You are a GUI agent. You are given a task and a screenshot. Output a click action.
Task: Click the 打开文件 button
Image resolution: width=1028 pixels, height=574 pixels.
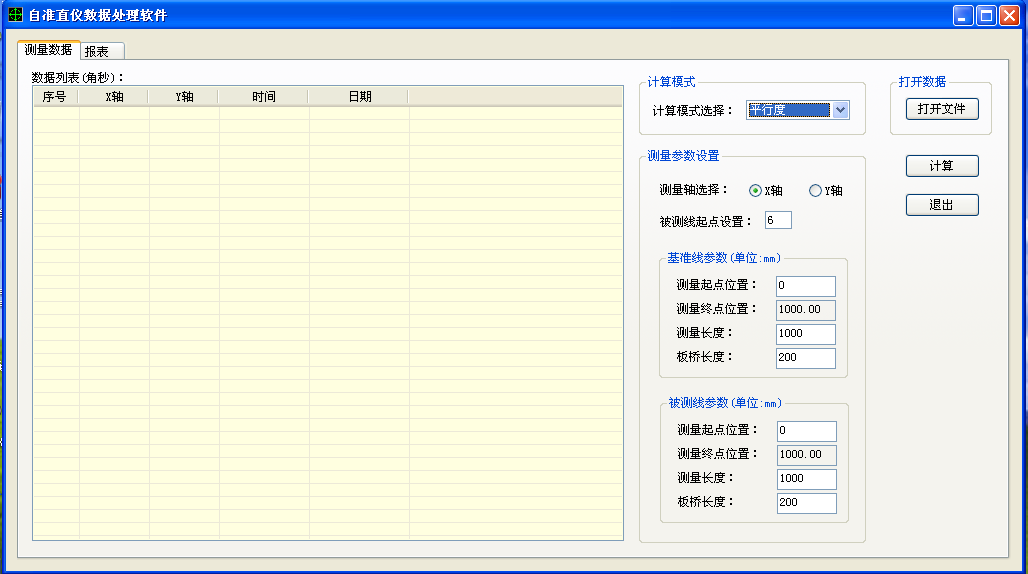tap(942, 109)
